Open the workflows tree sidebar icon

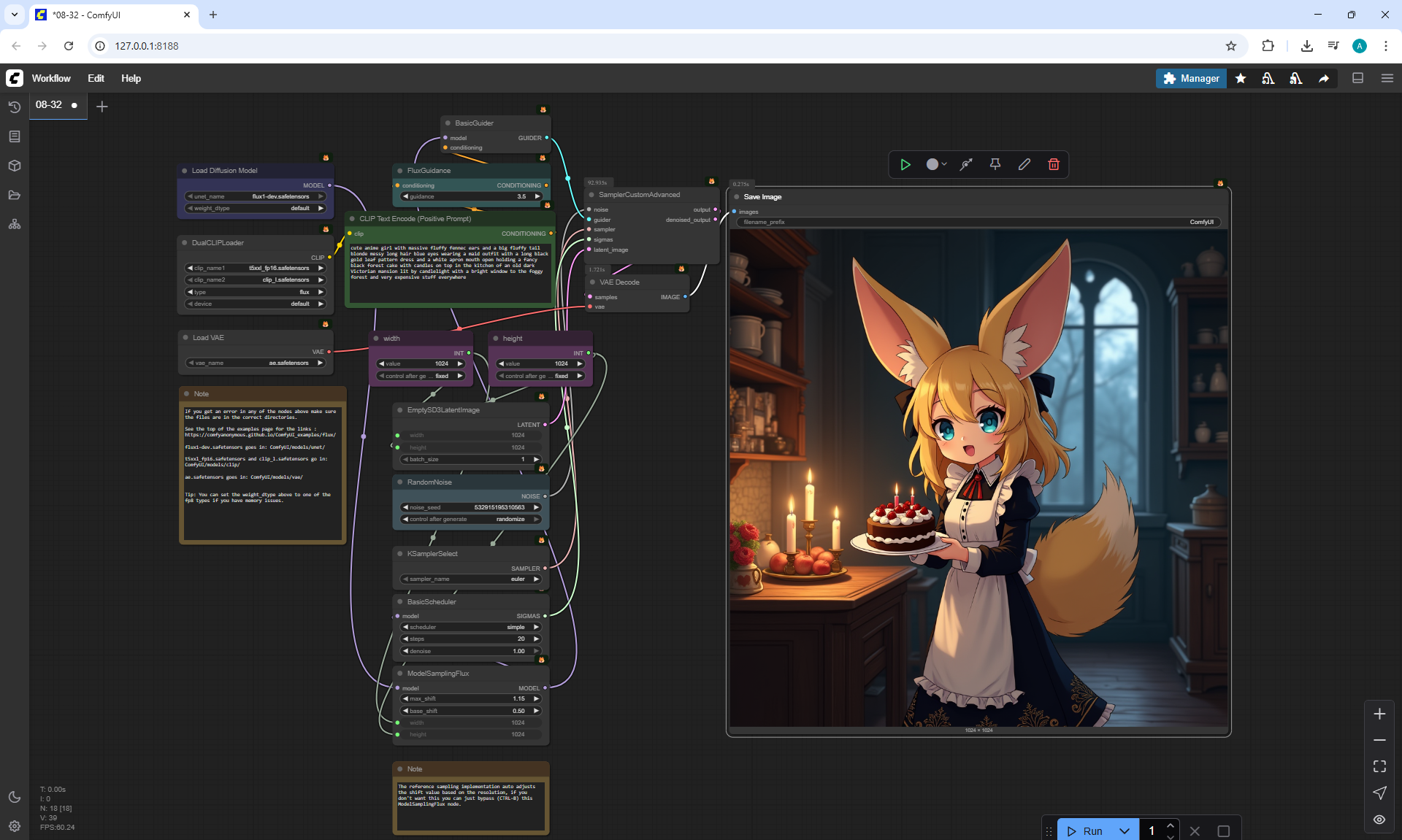14,224
